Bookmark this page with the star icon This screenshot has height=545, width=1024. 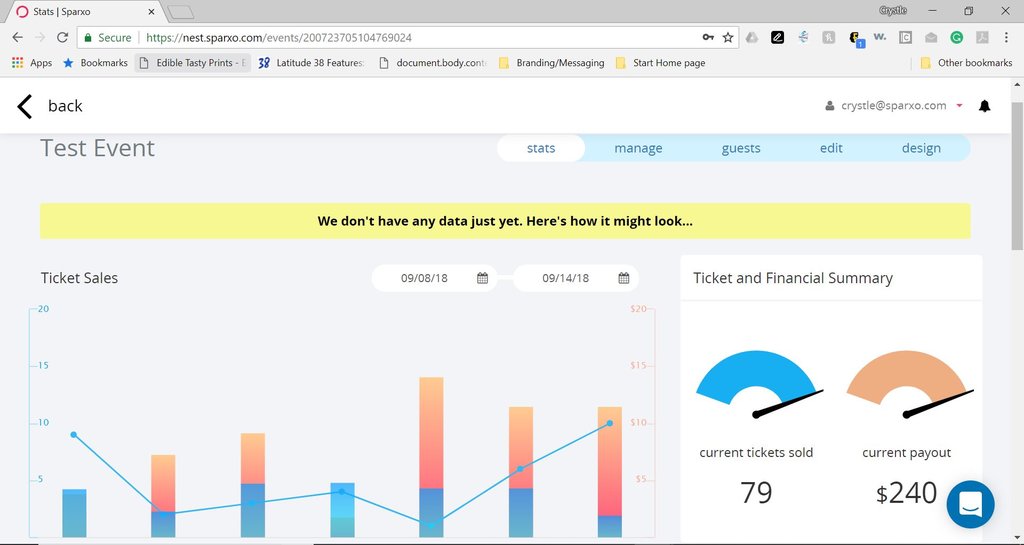coord(728,37)
